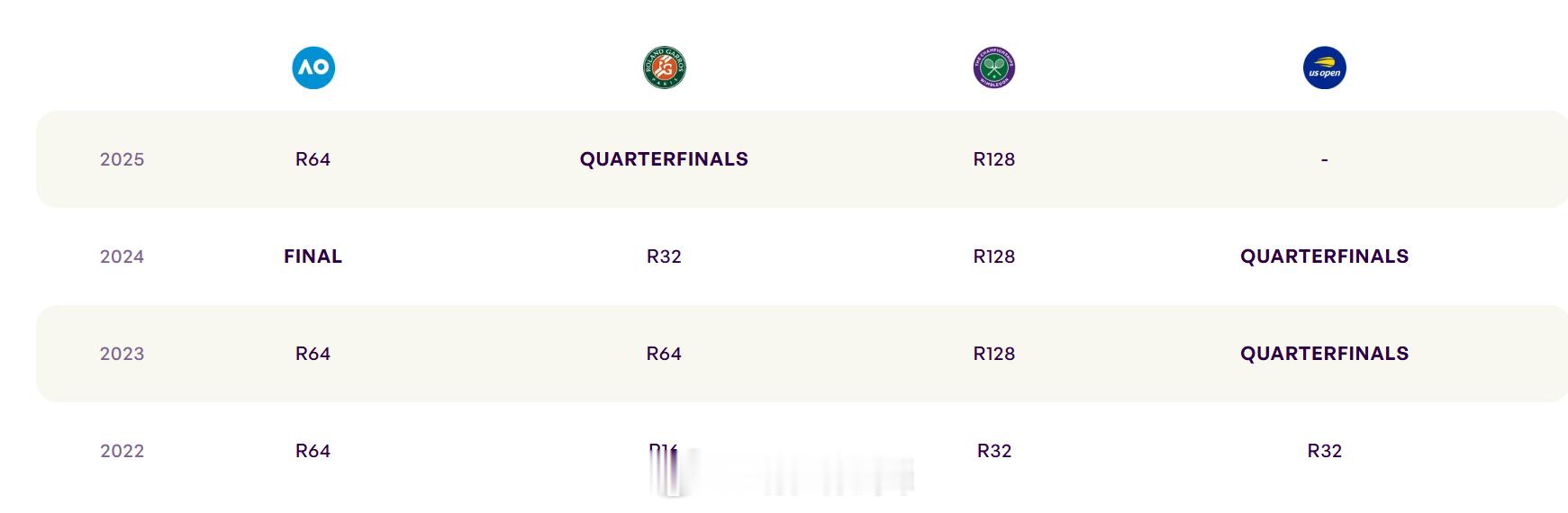1568x513 pixels.
Task: Click 2024 Roland Garros R32 result
Action: click(x=665, y=256)
